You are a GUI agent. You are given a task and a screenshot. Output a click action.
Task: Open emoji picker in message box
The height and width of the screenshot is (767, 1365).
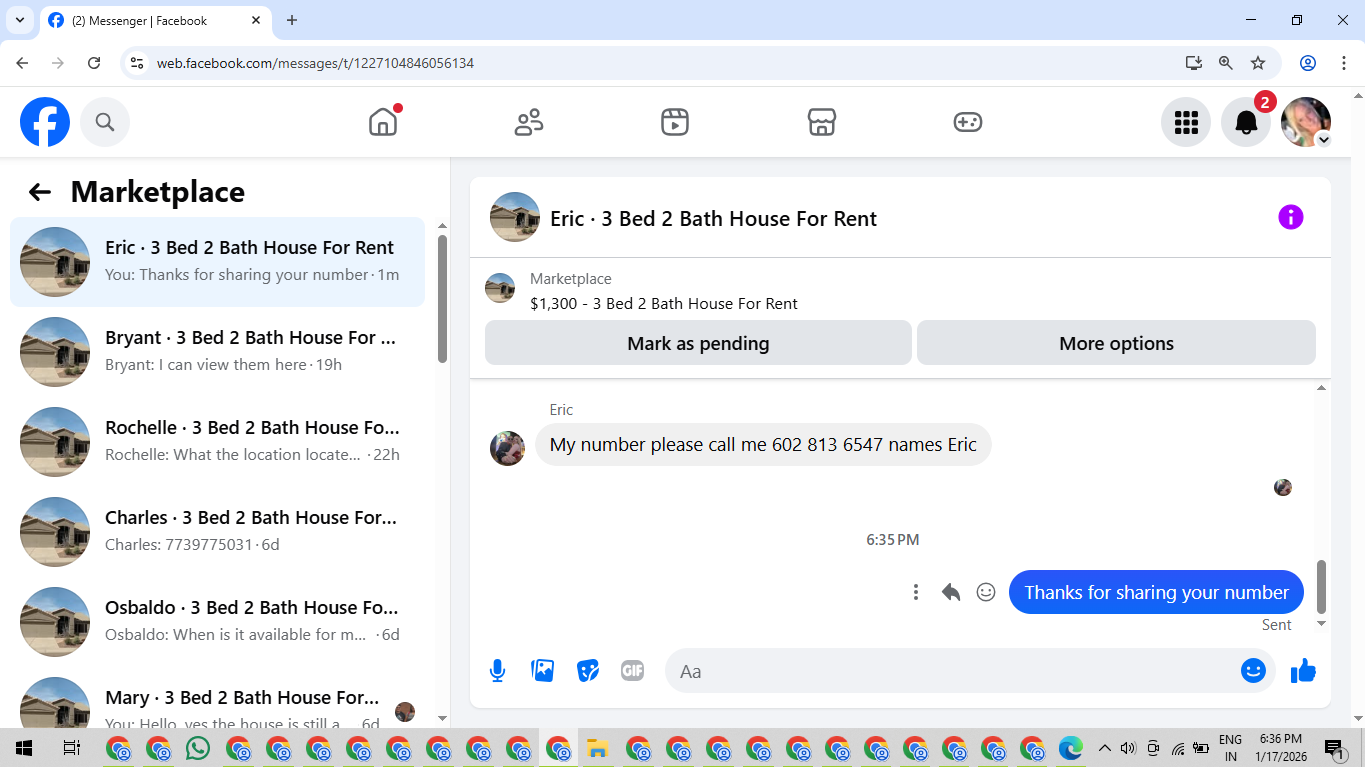click(1253, 671)
